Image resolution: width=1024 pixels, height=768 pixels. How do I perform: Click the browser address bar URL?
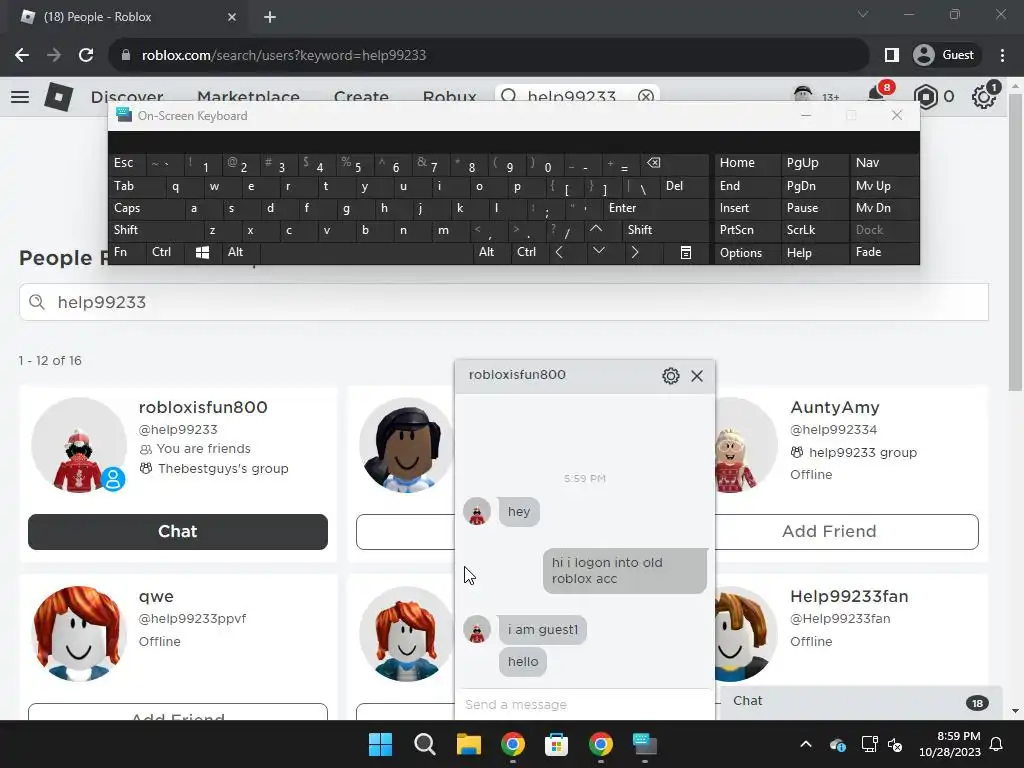284,56
